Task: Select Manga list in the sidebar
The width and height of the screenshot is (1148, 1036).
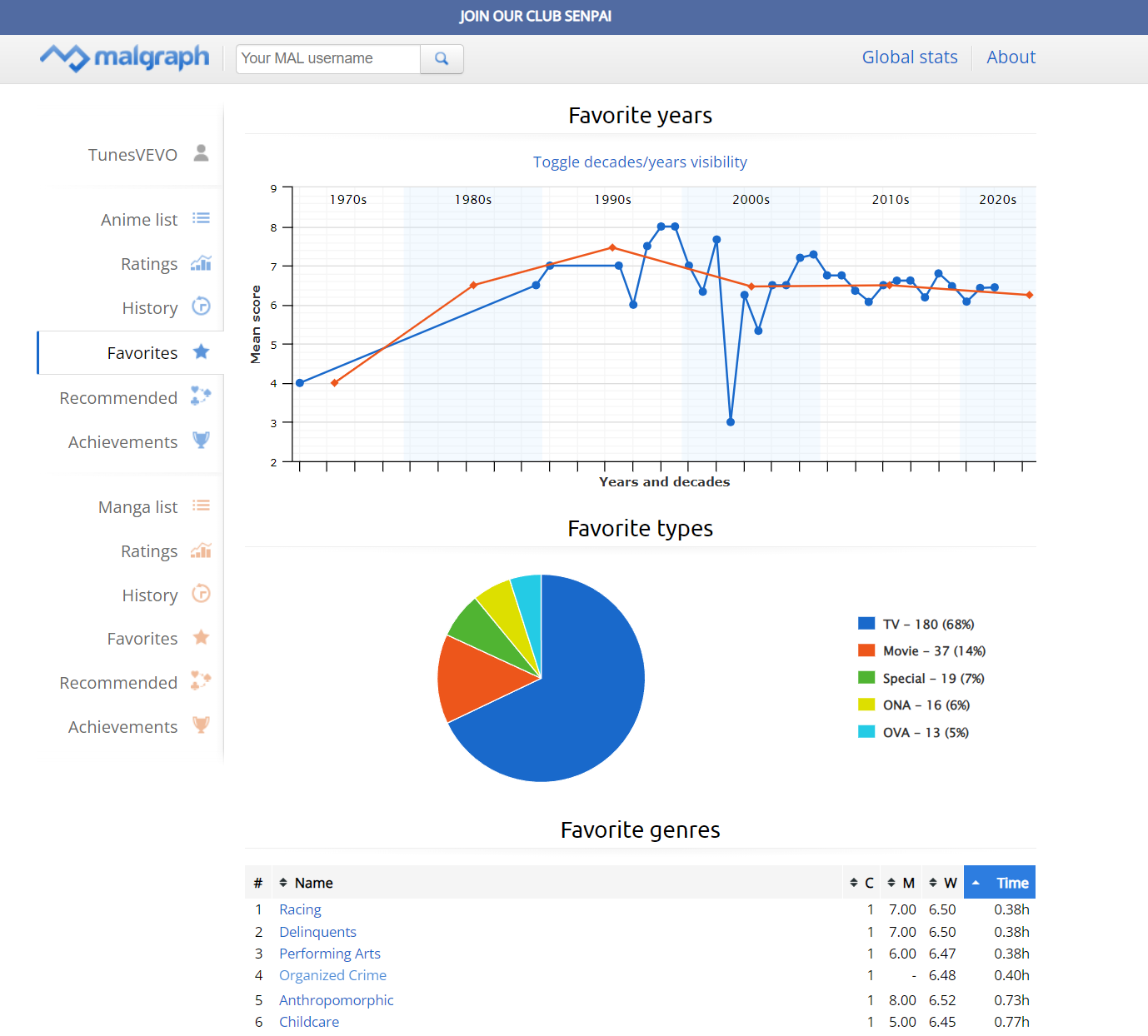Action: [x=137, y=507]
